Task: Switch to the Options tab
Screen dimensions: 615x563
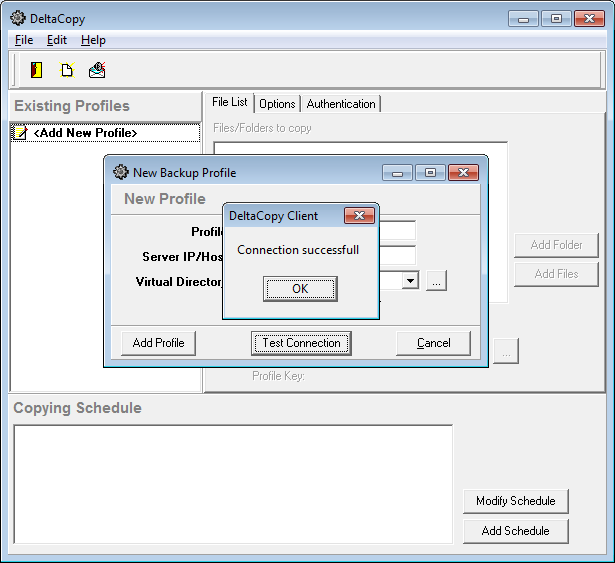Action: coord(277,104)
